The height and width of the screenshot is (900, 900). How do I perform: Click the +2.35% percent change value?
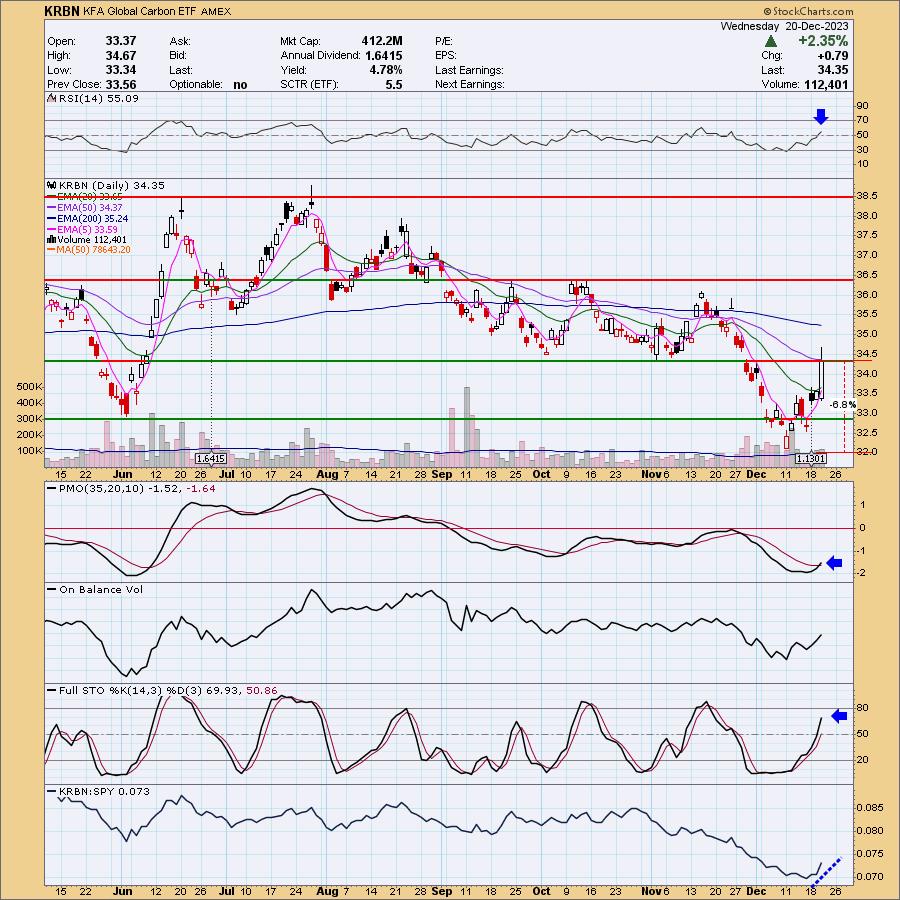[x=823, y=41]
